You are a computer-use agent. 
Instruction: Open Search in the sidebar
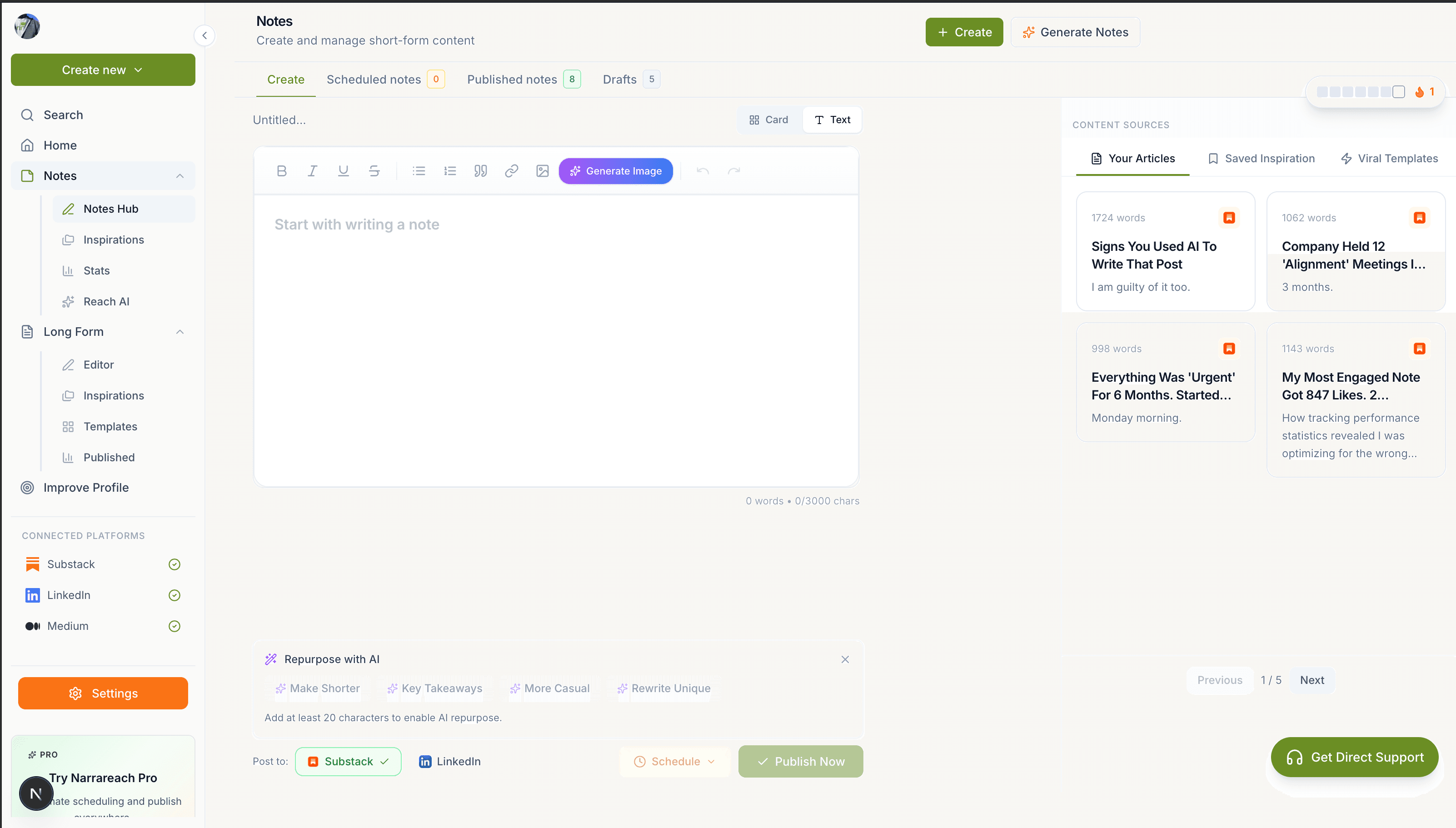(x=103, y=115)
